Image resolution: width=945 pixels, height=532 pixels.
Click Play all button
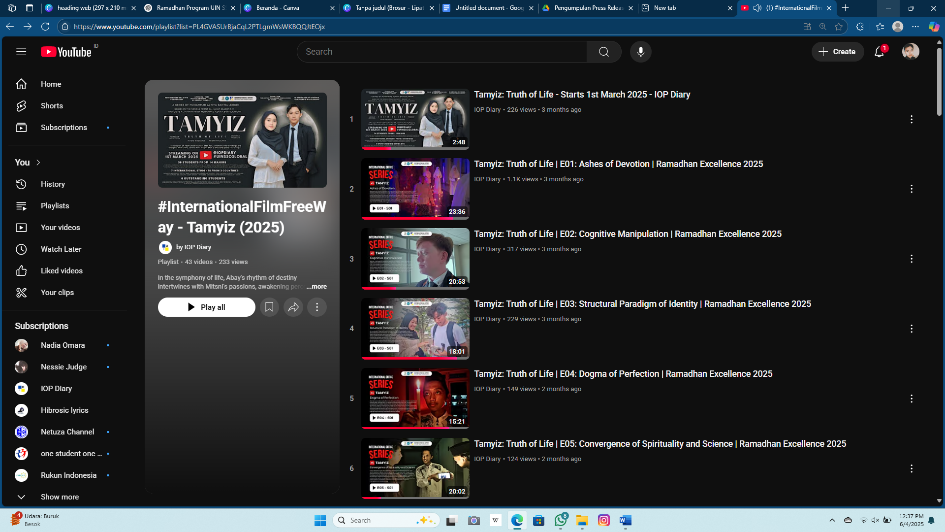point(206,307)
